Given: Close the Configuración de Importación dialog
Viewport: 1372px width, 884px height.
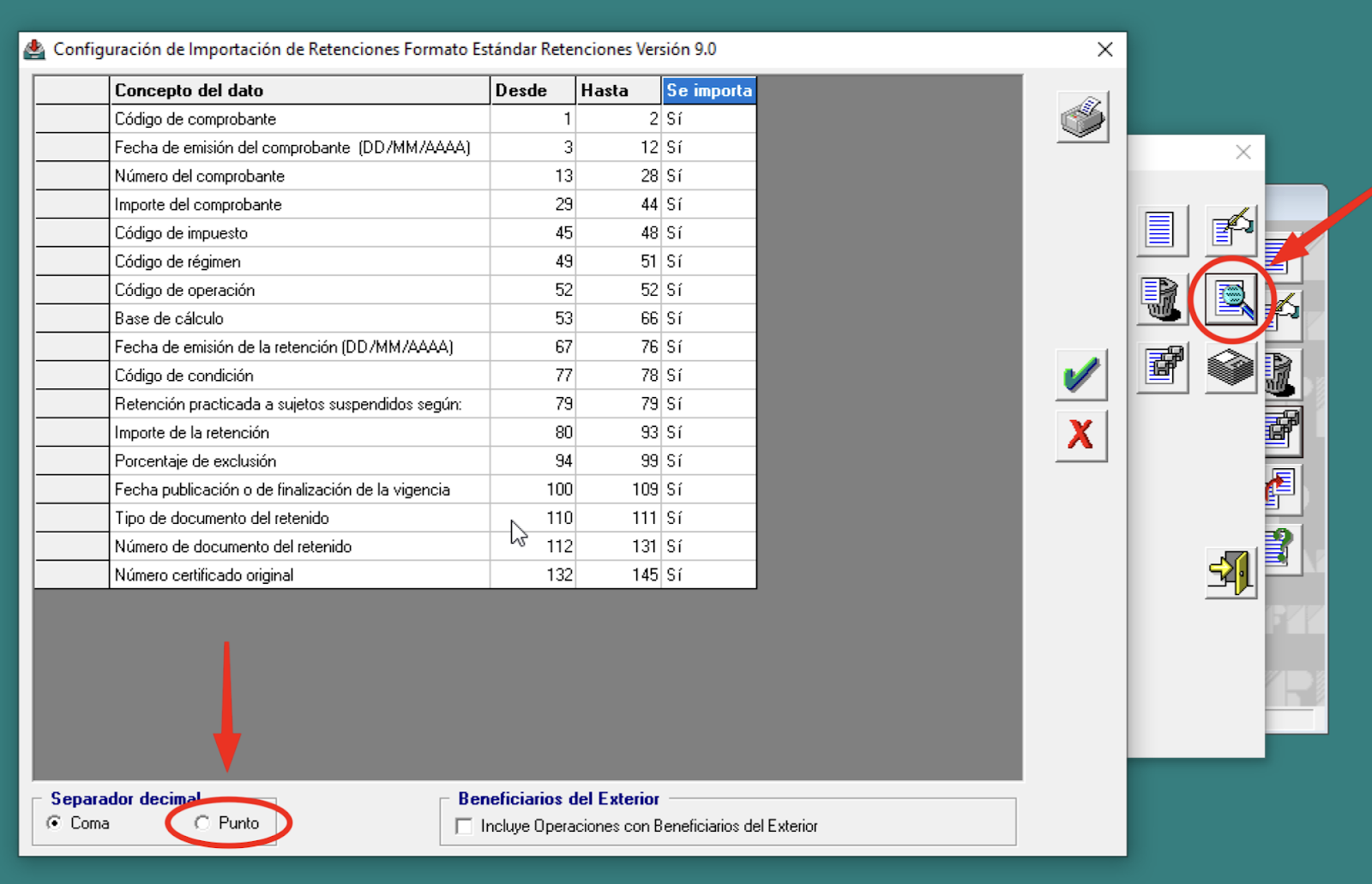Looking at the screenshot, I should (x=1105, y=50).
